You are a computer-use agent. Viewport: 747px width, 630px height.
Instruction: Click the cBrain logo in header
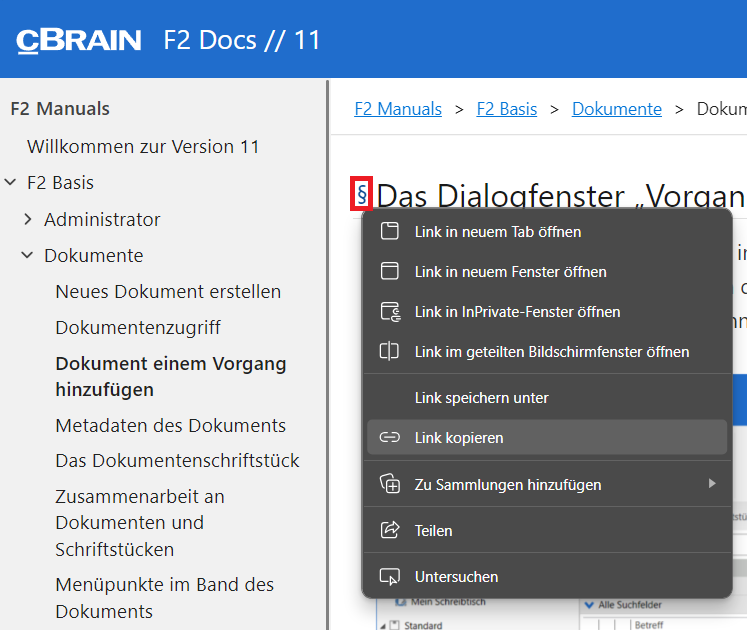click(78, 40)
